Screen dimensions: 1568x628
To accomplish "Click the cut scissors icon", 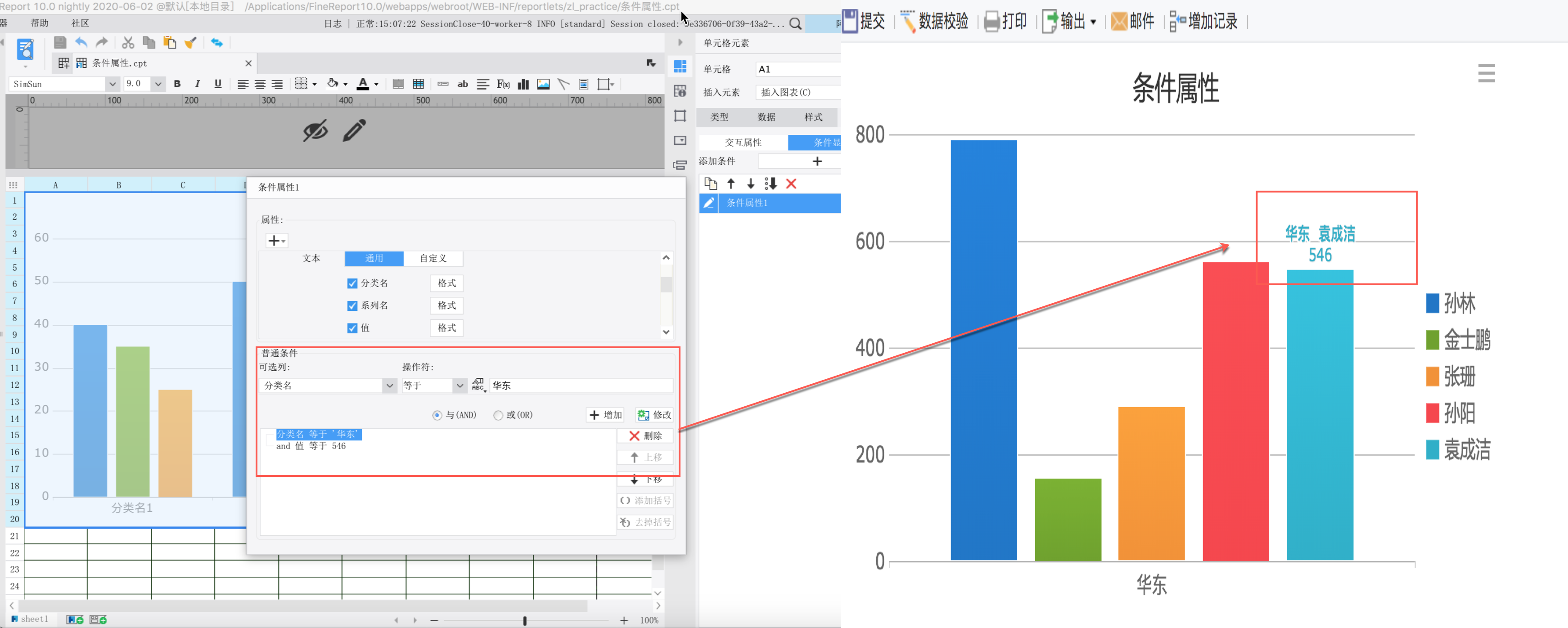I will (128, 43).
